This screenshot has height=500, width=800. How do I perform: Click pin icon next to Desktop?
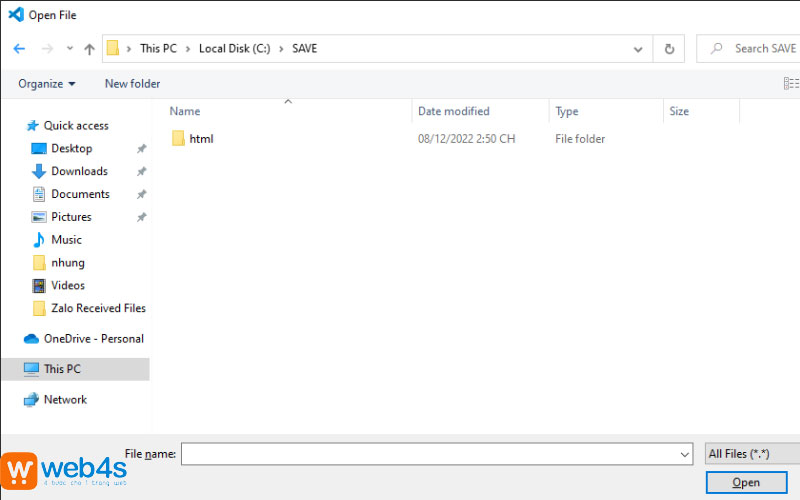141,148
